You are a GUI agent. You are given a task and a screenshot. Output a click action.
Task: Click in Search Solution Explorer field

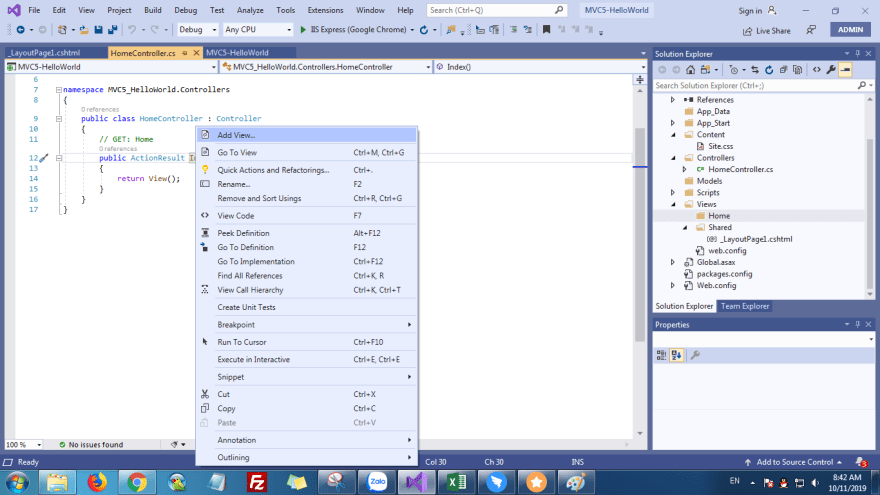click(757, 86)
